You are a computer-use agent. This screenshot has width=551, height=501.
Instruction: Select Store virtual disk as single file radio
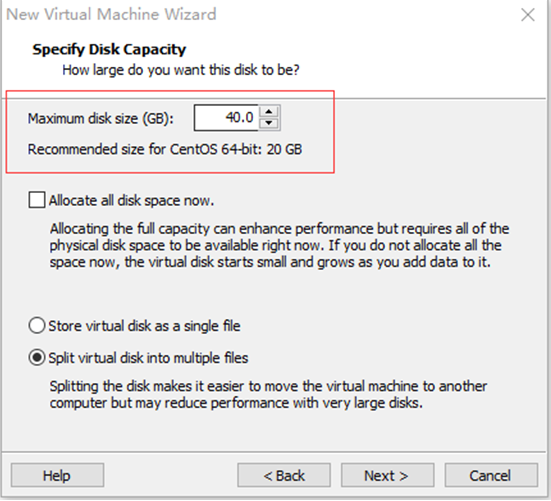[37, 326]
